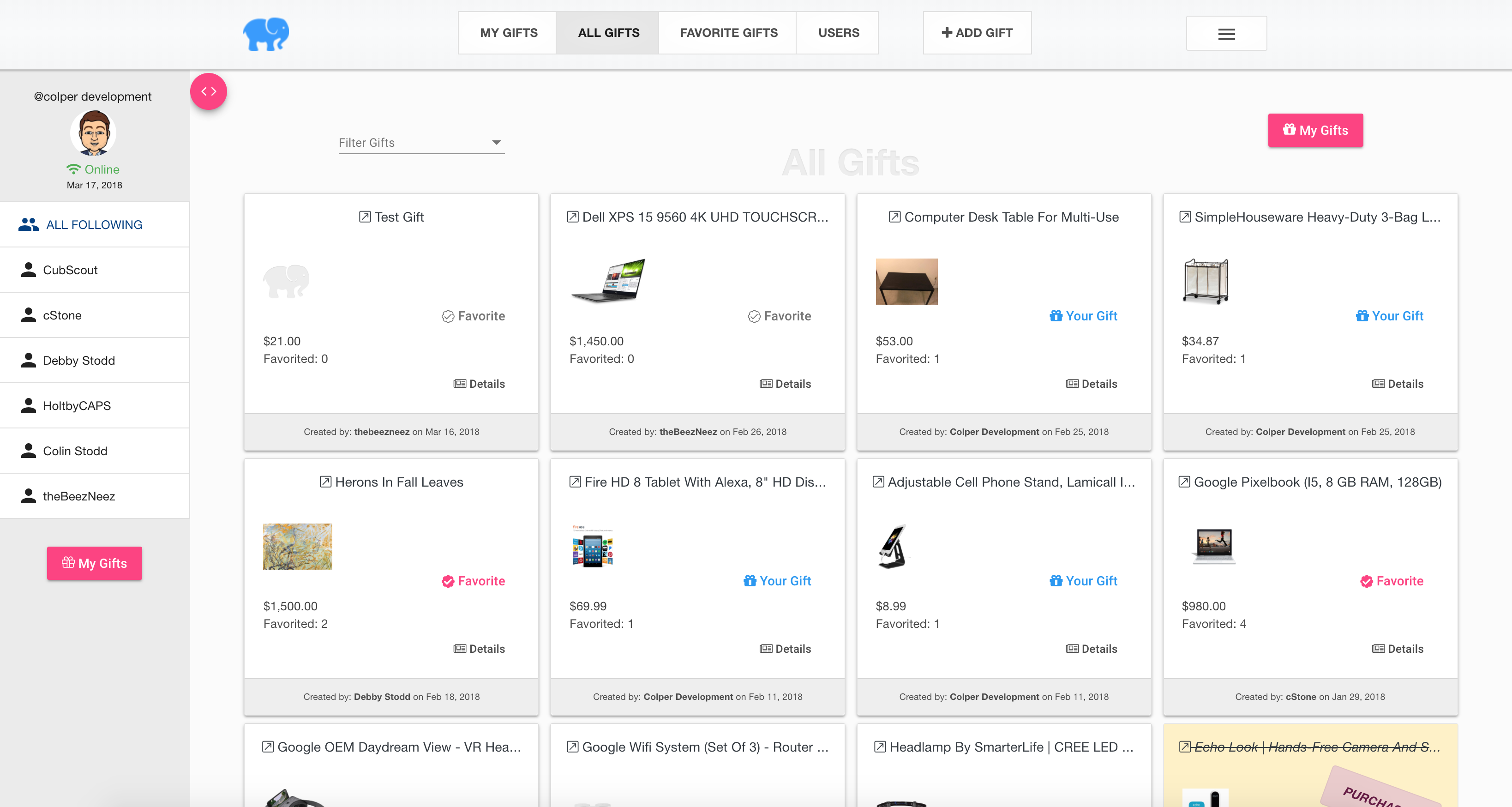Switch to the All Gifts tab
1512x807 pixels.
pyautogui.click(x=608, y=33)
